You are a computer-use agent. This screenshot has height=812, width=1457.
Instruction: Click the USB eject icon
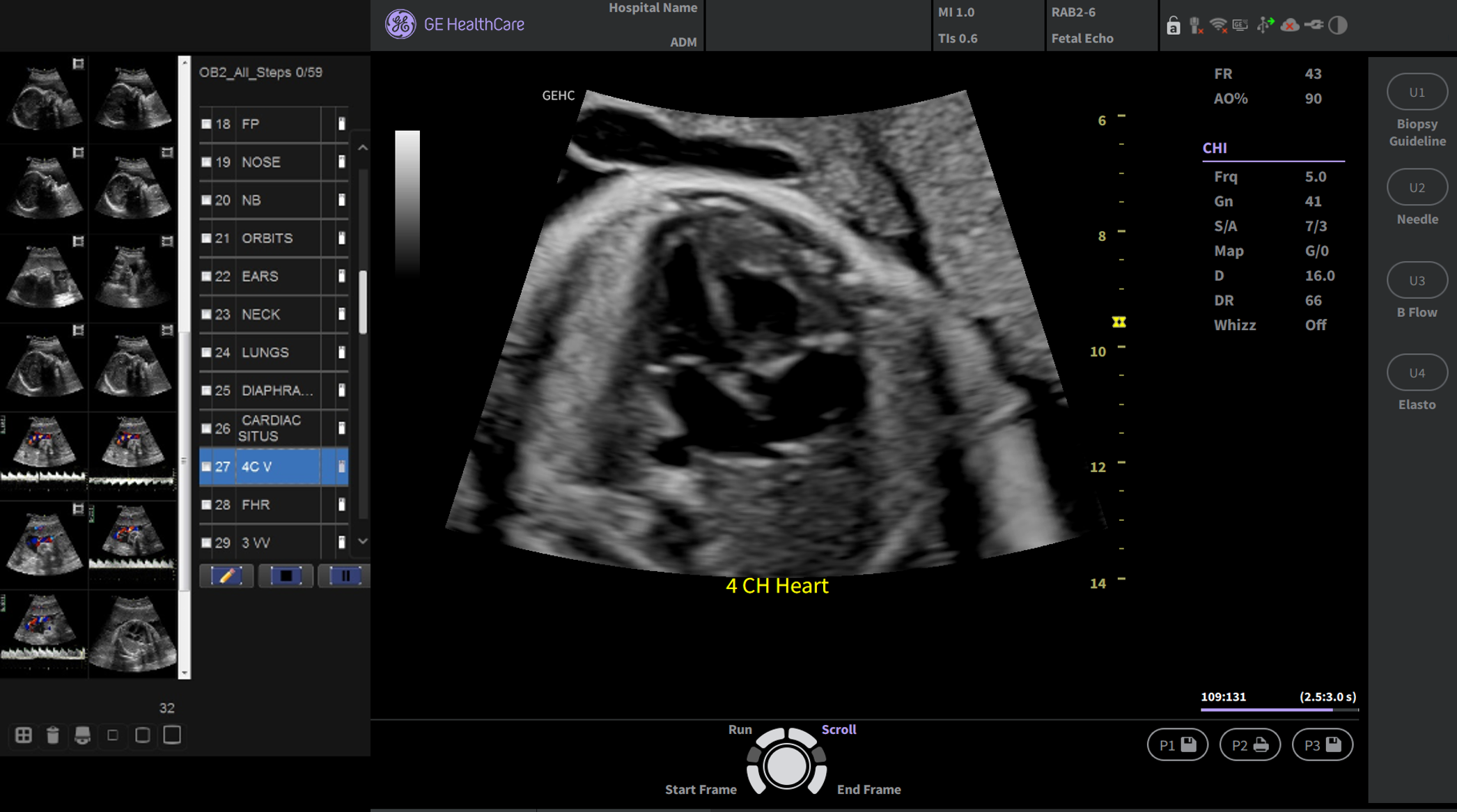click(x=1265, y=26)
